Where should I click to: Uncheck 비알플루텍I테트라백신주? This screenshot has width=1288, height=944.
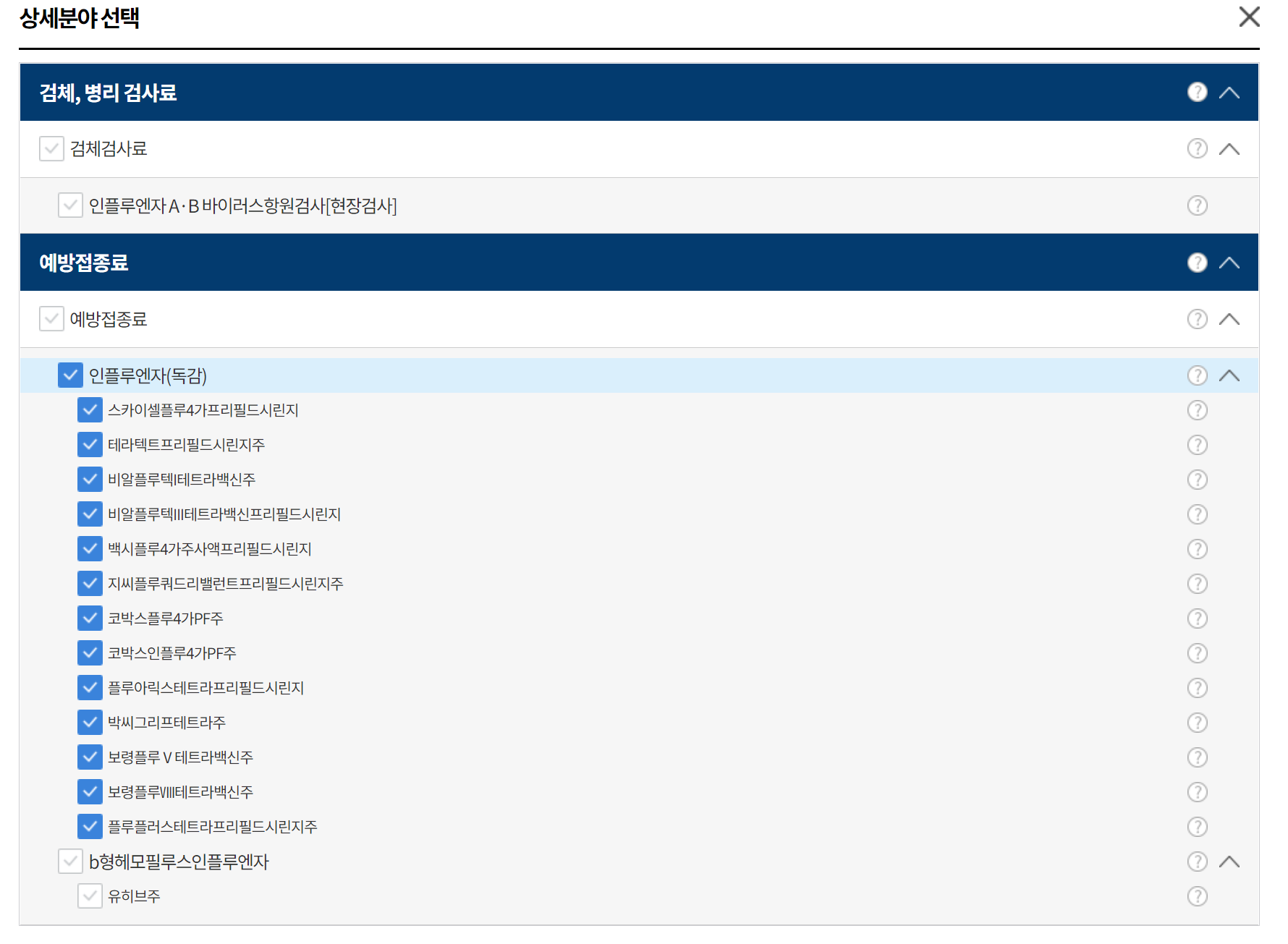[90, 479]
